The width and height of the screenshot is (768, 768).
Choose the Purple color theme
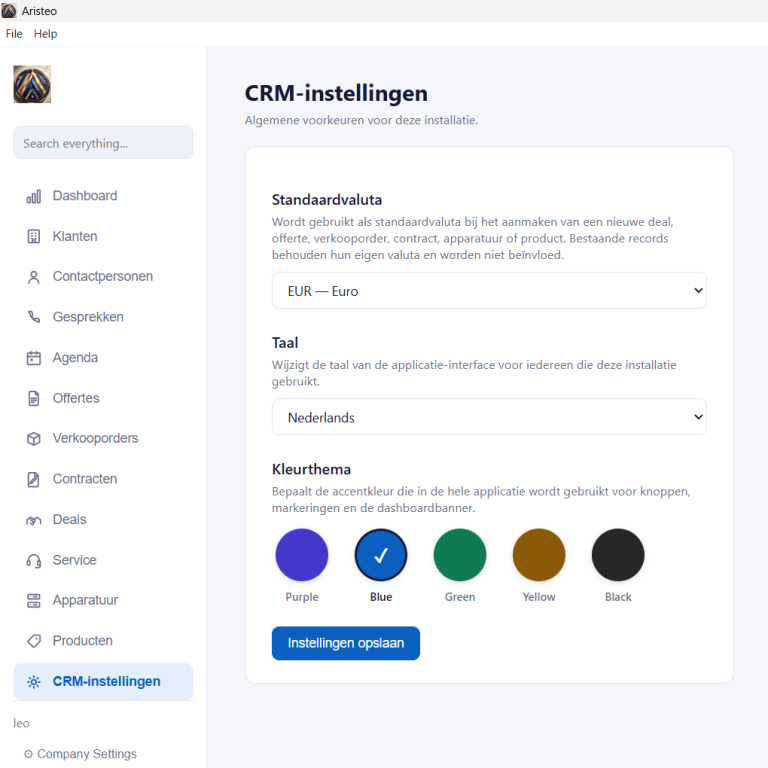(302, 555)
